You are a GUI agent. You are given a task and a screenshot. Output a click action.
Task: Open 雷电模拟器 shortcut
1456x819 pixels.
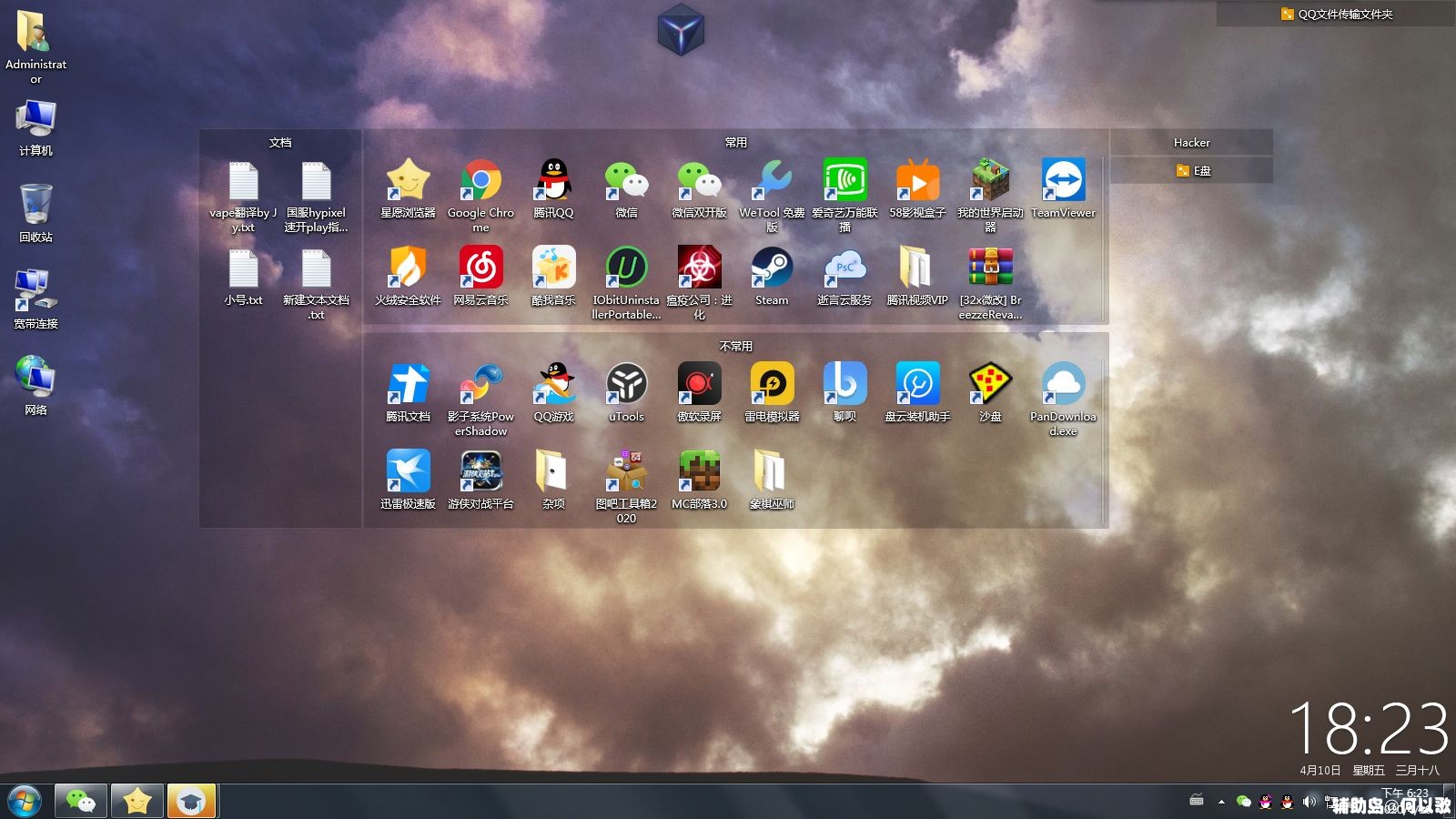[x=772, y=393]
